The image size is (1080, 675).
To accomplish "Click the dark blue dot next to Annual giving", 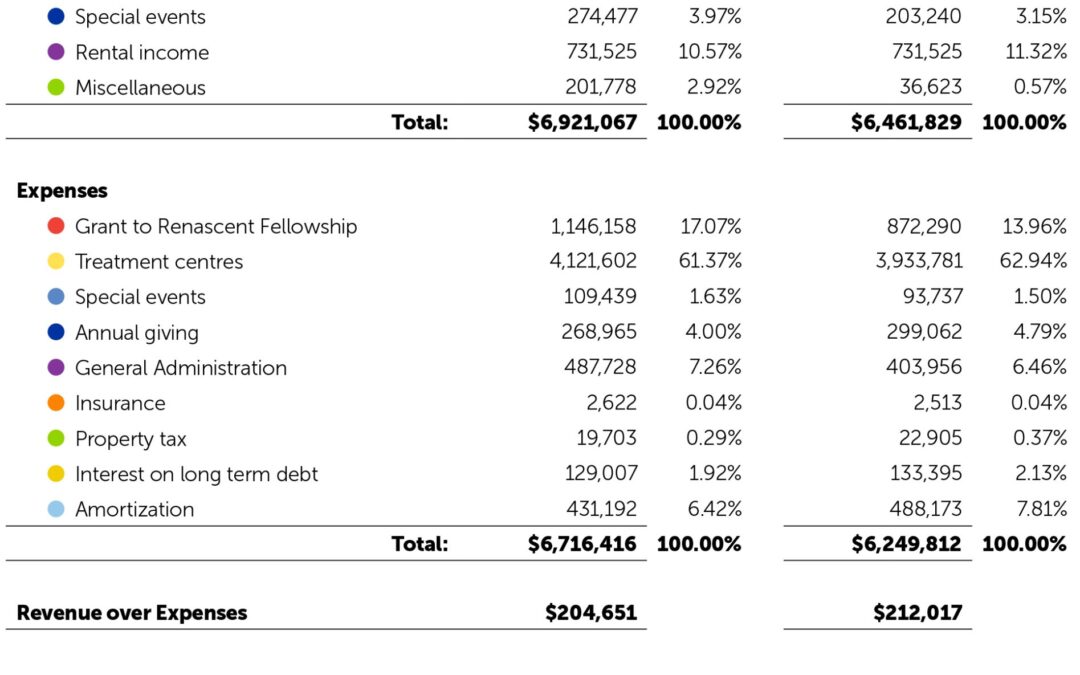I will [x=56, y=332].
